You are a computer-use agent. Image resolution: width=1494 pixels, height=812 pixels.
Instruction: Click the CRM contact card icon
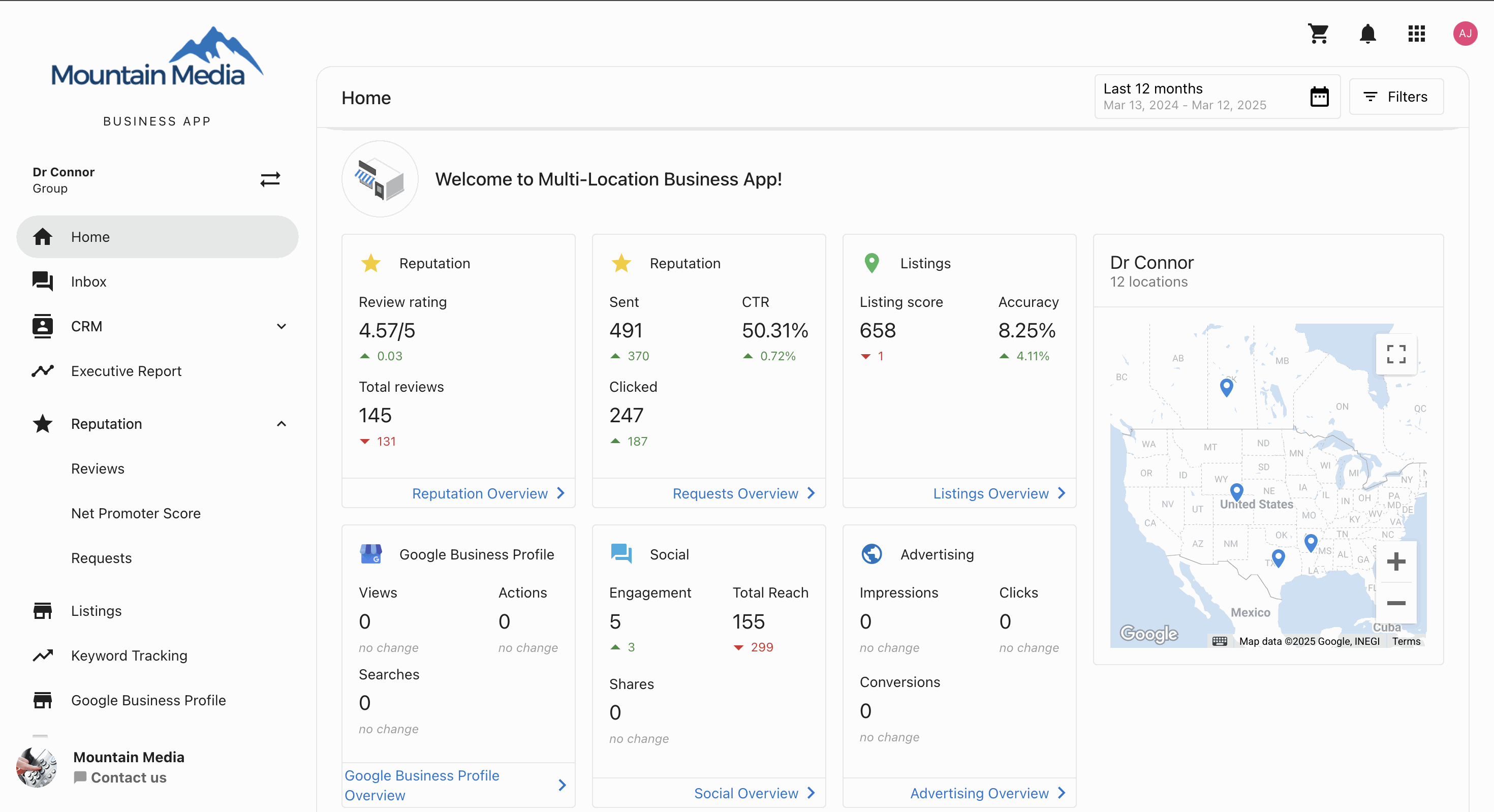click(42, 326)
